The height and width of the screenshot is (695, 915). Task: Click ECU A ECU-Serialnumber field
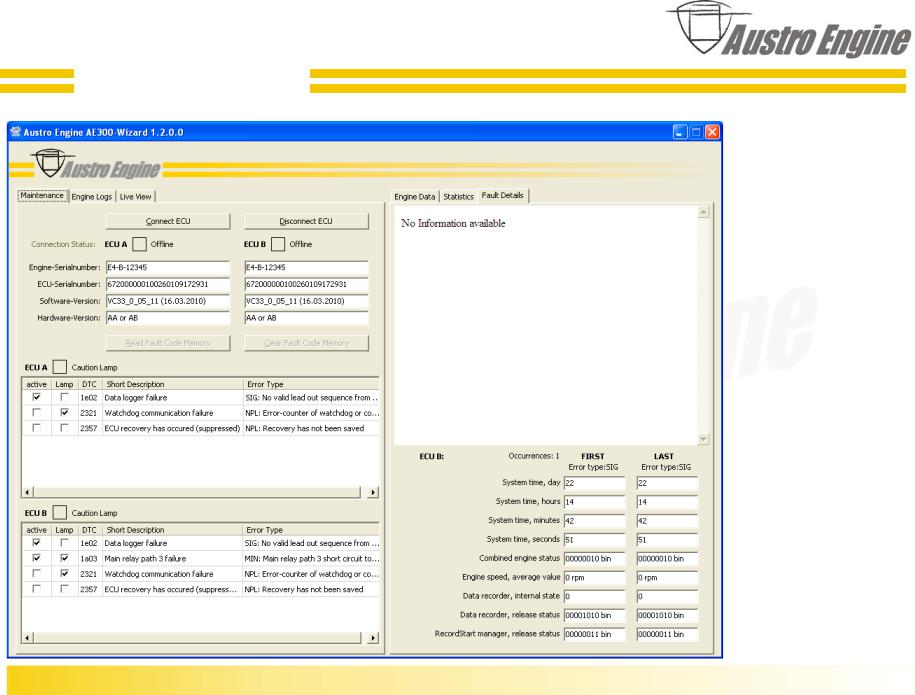pos(168,284)
